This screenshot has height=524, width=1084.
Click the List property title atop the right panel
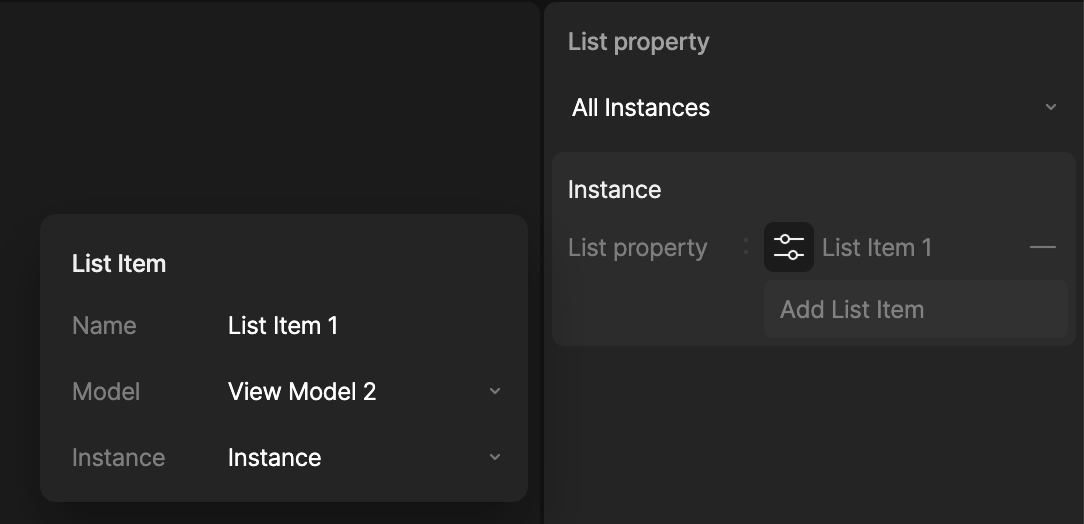tap(639, 41)
